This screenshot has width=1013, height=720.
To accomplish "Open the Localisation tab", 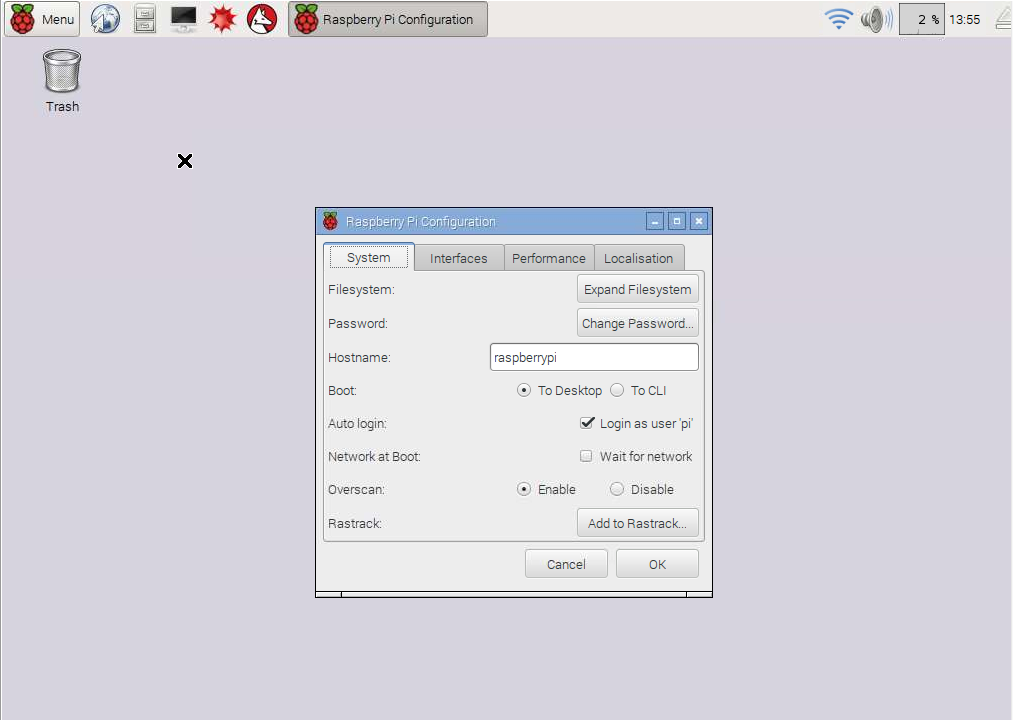I will (x=639, y=257).
